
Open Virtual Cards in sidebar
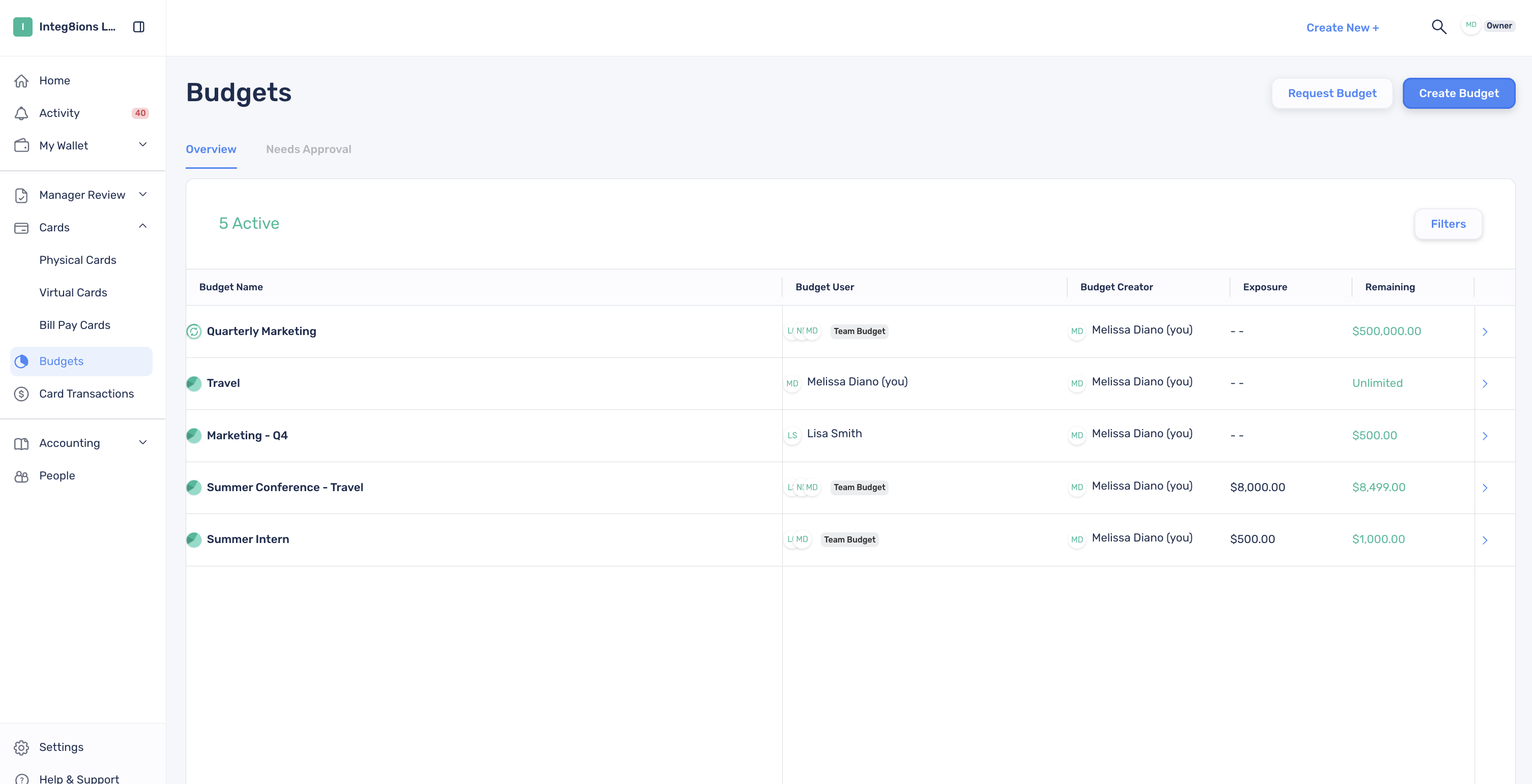click(73, 292)
